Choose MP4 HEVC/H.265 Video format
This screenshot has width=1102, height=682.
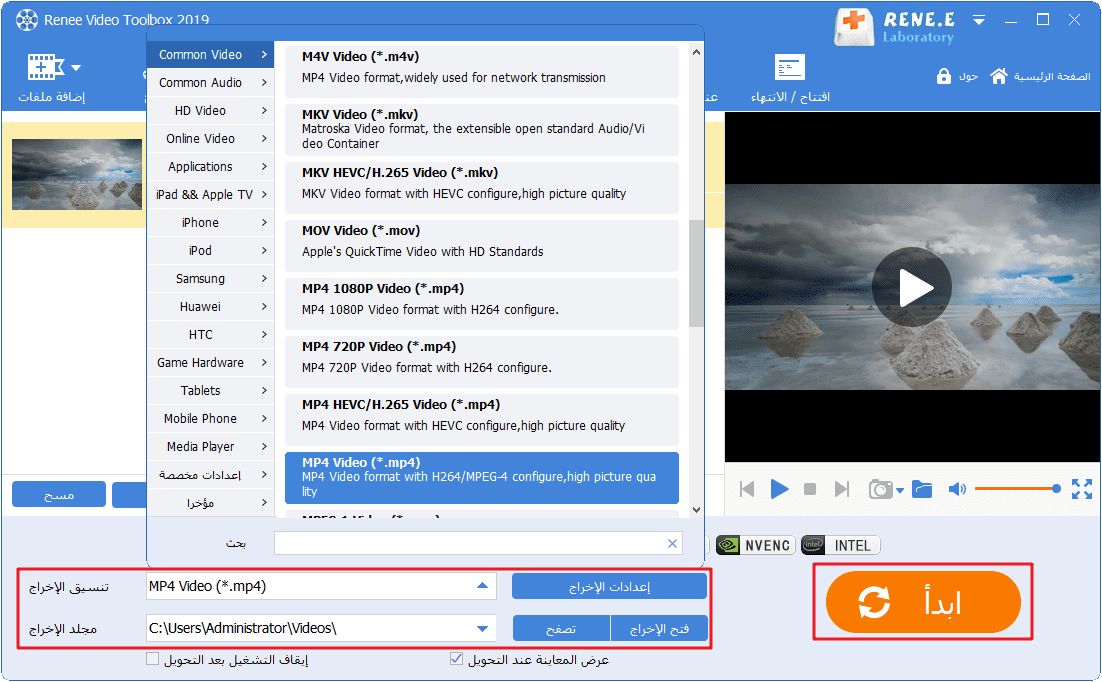click(x=481, y=418)
